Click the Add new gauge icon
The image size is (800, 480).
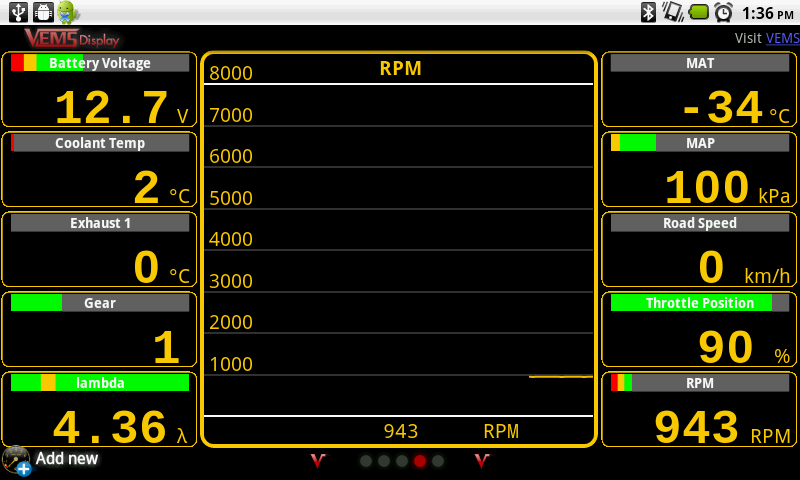point(17,460)
